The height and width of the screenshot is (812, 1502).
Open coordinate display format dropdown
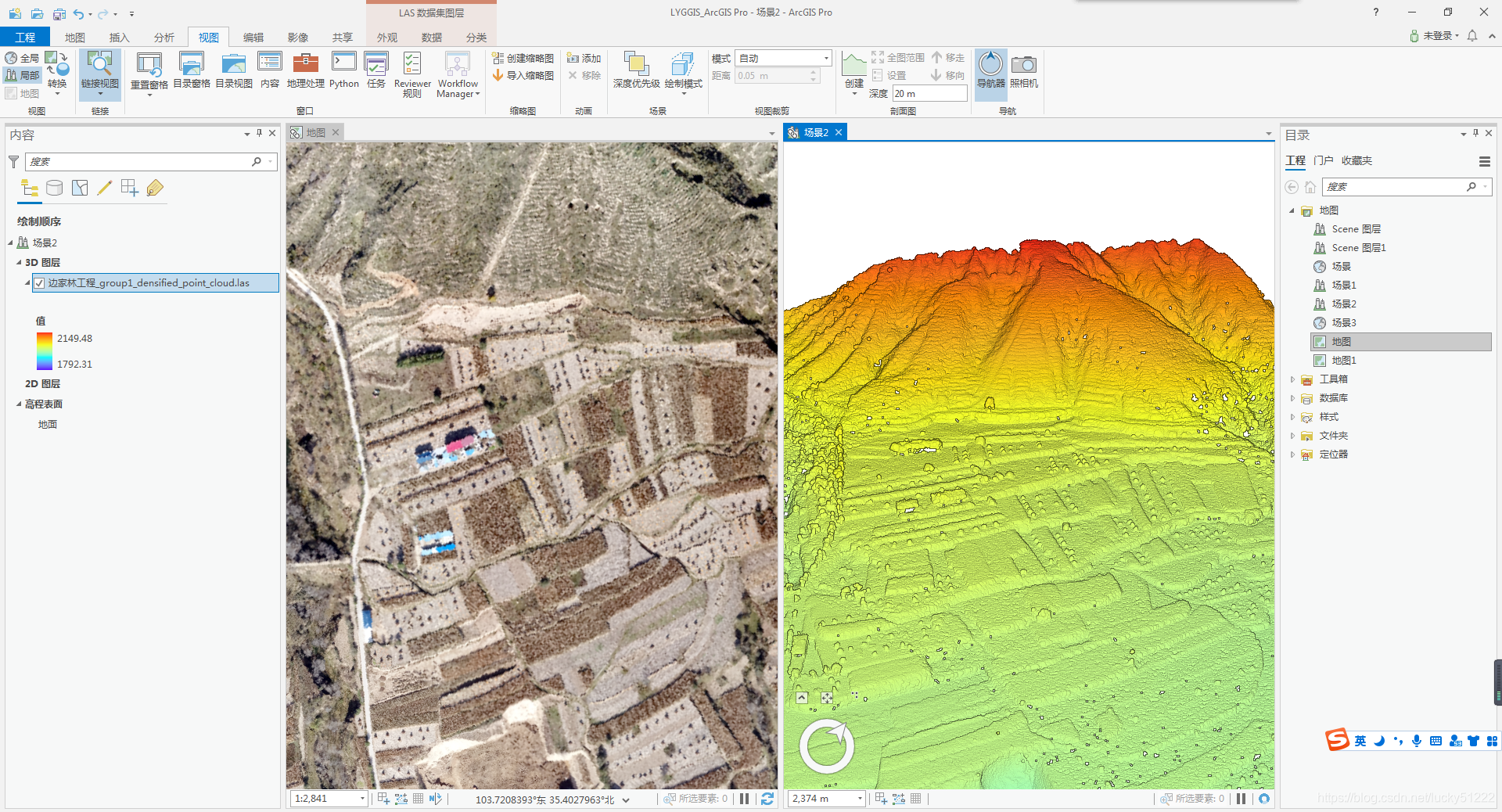coord(626,799)
